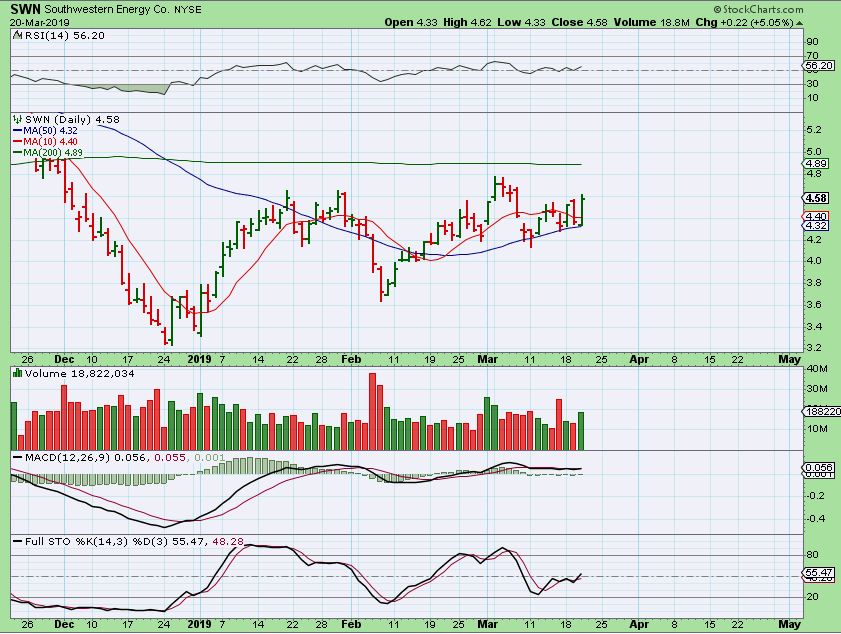Click the Apr label on price chart axis

639,359
